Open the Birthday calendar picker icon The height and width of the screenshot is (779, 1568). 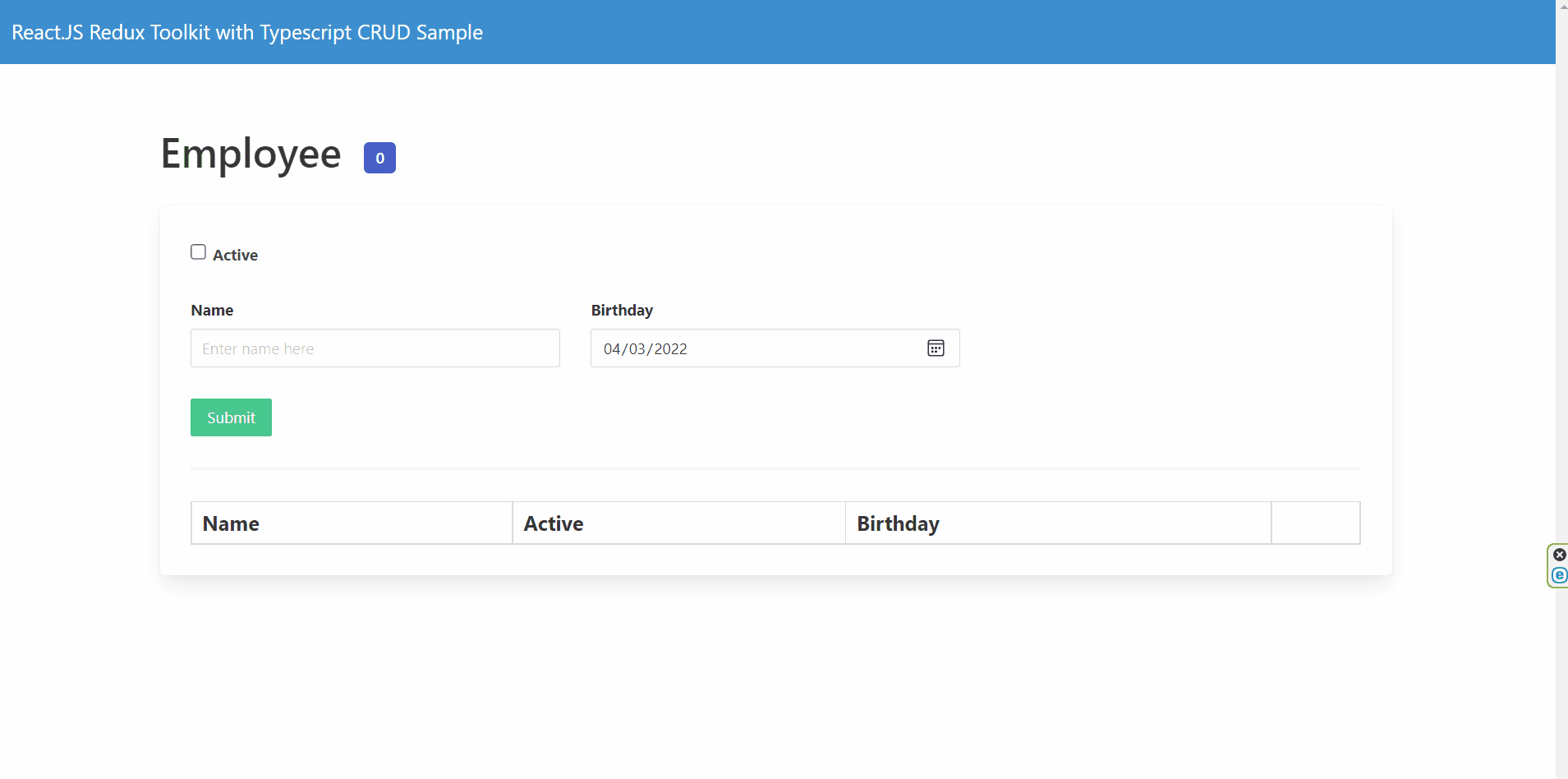[x=936, y=348]
